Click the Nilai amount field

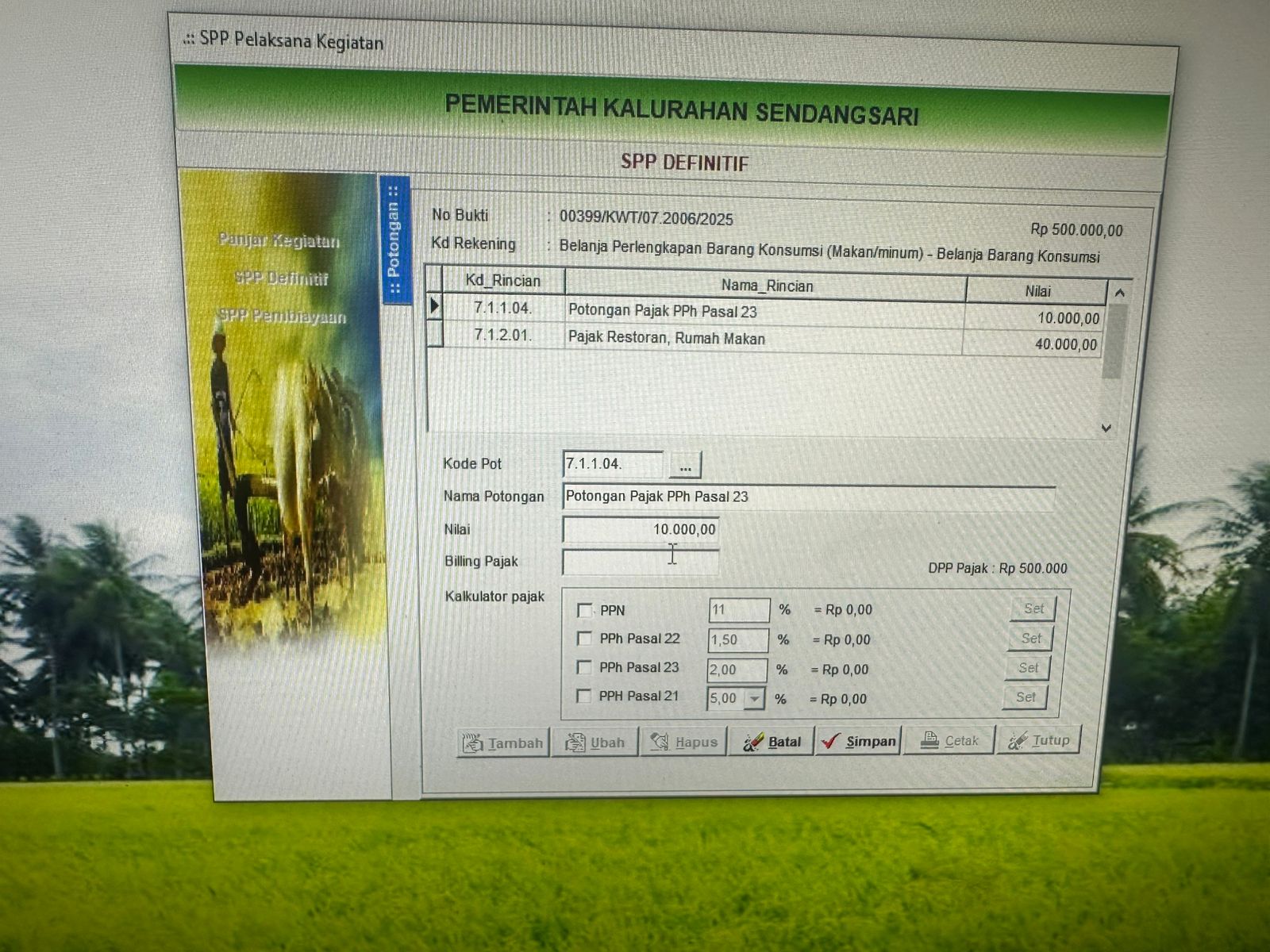click(641, 529)
